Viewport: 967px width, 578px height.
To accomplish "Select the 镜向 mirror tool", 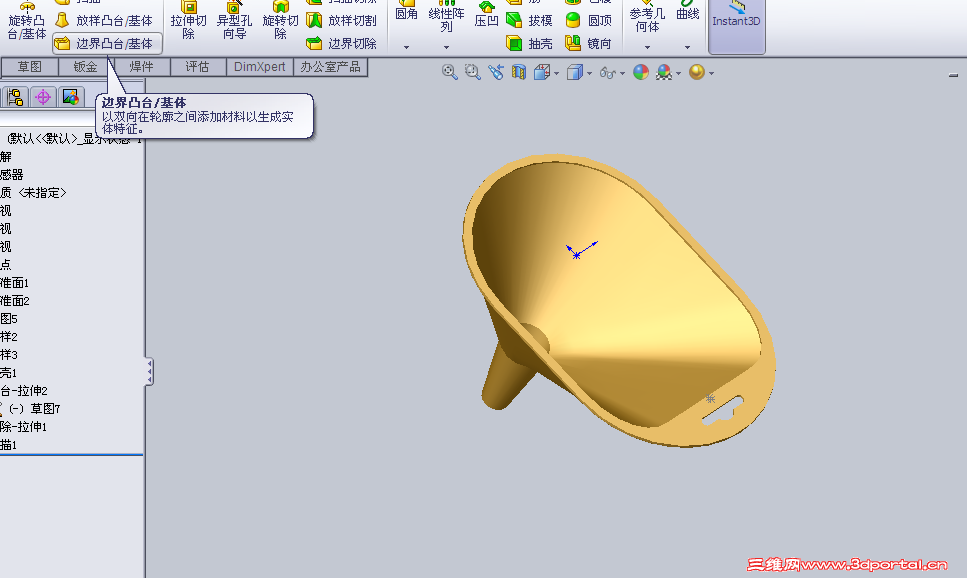I will 589,43.
